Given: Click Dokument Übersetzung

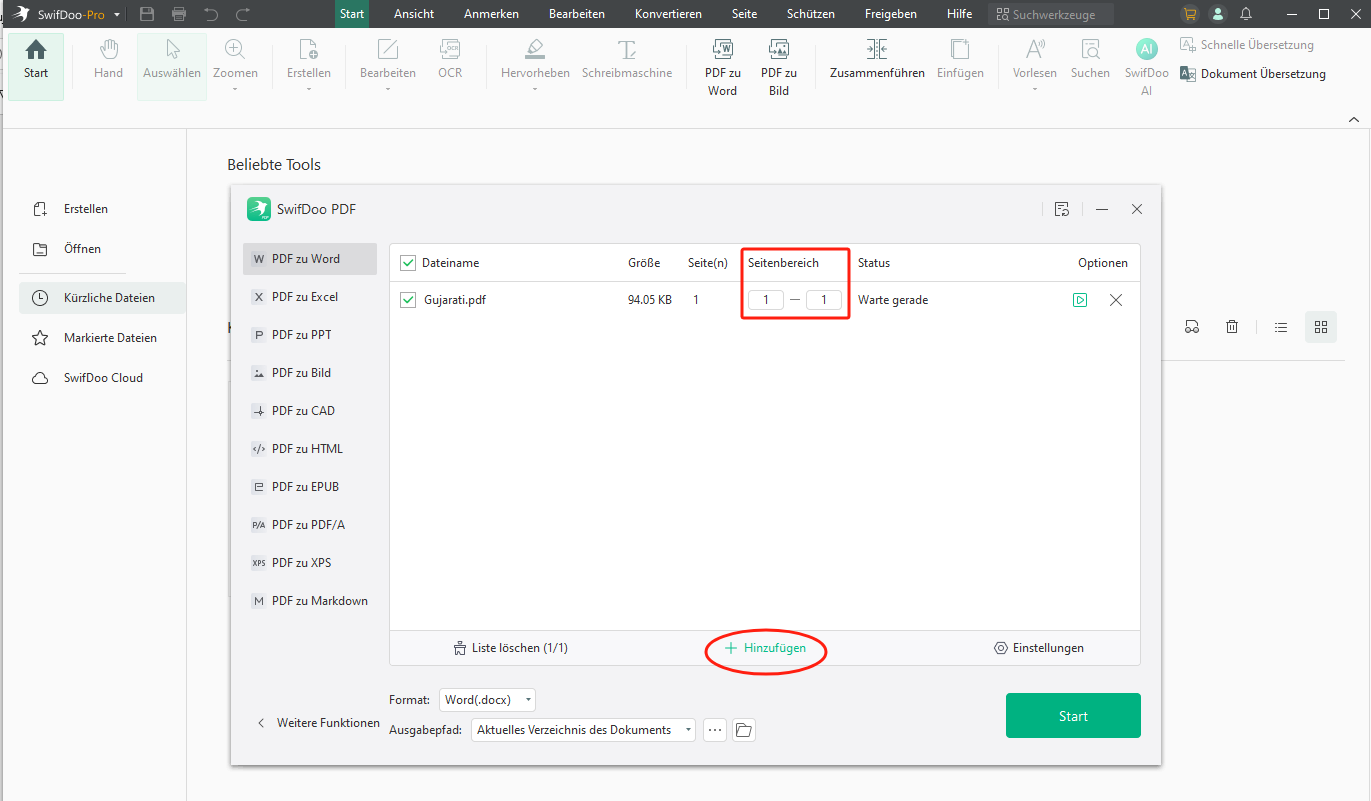Looking at the screenshot, I should pyautogui.click(x=1253, y=74).
